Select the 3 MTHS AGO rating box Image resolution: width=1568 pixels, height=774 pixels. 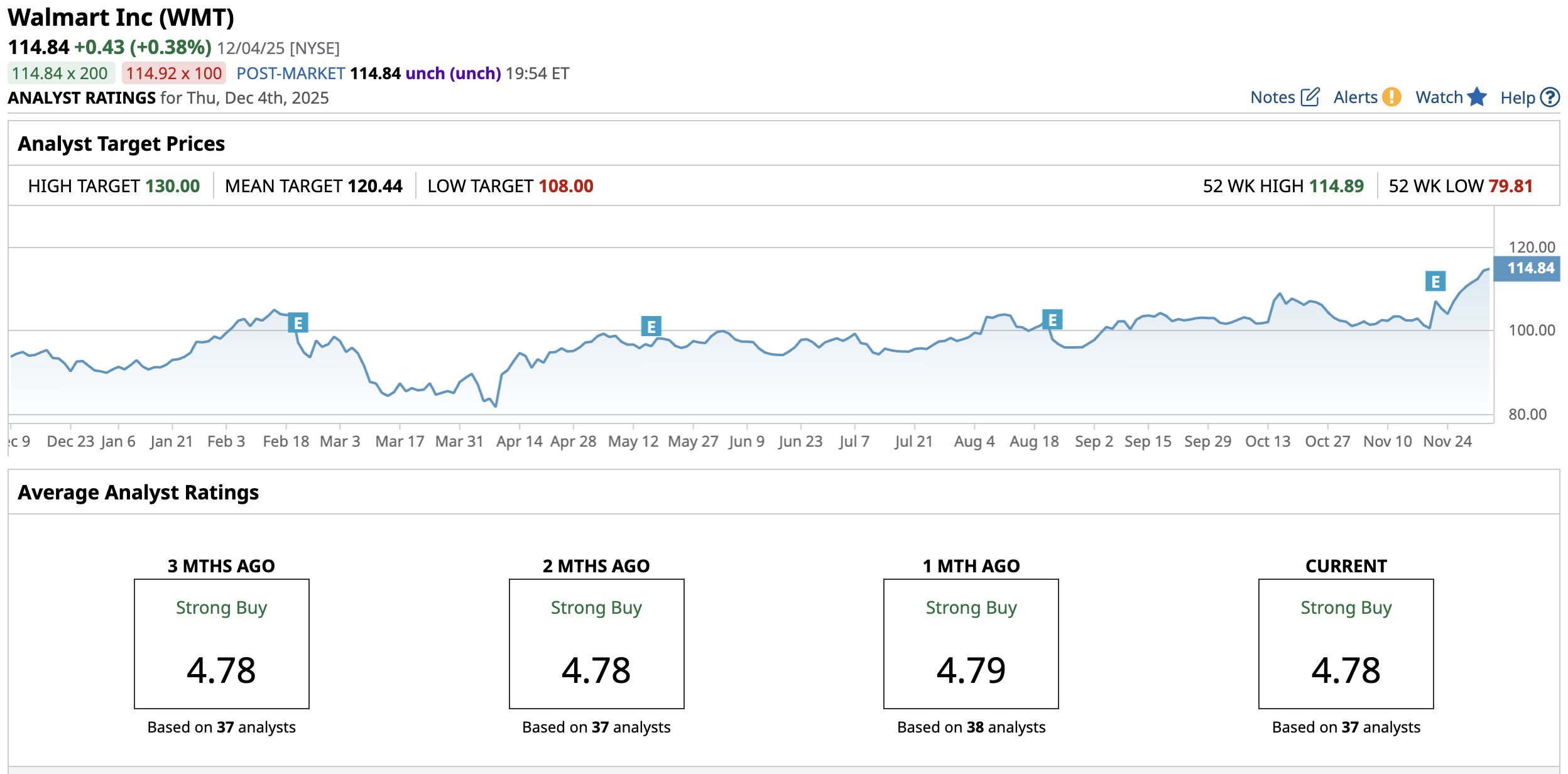tap(221, 643)
